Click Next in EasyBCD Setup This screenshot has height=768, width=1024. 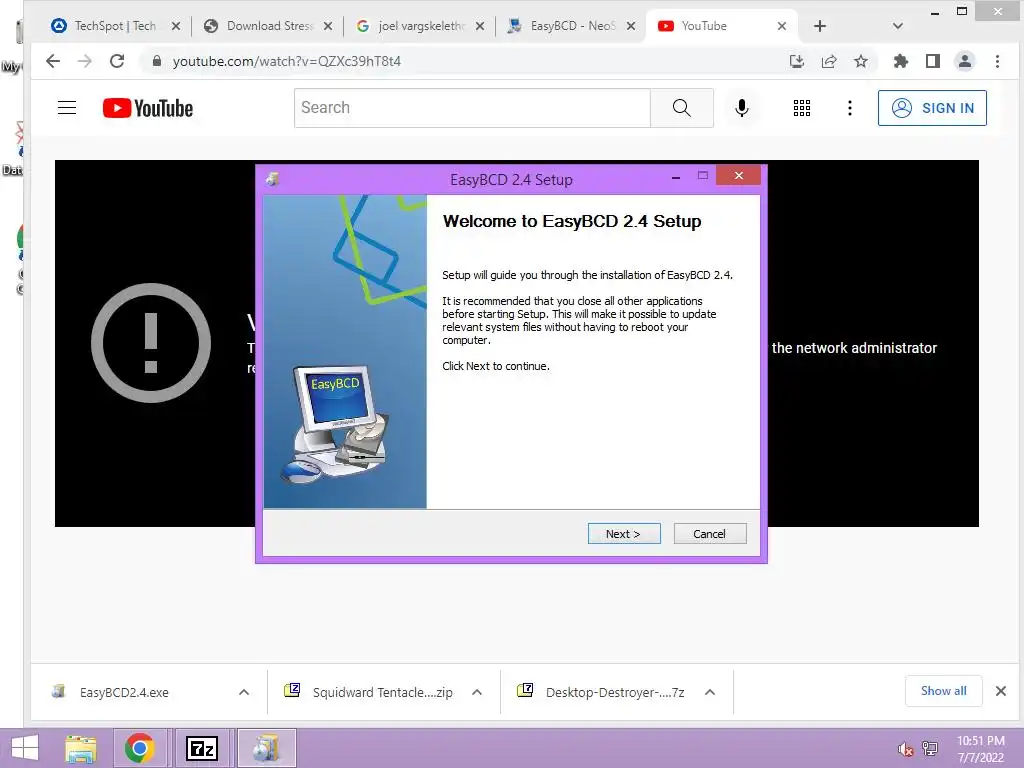coord(624,534)
